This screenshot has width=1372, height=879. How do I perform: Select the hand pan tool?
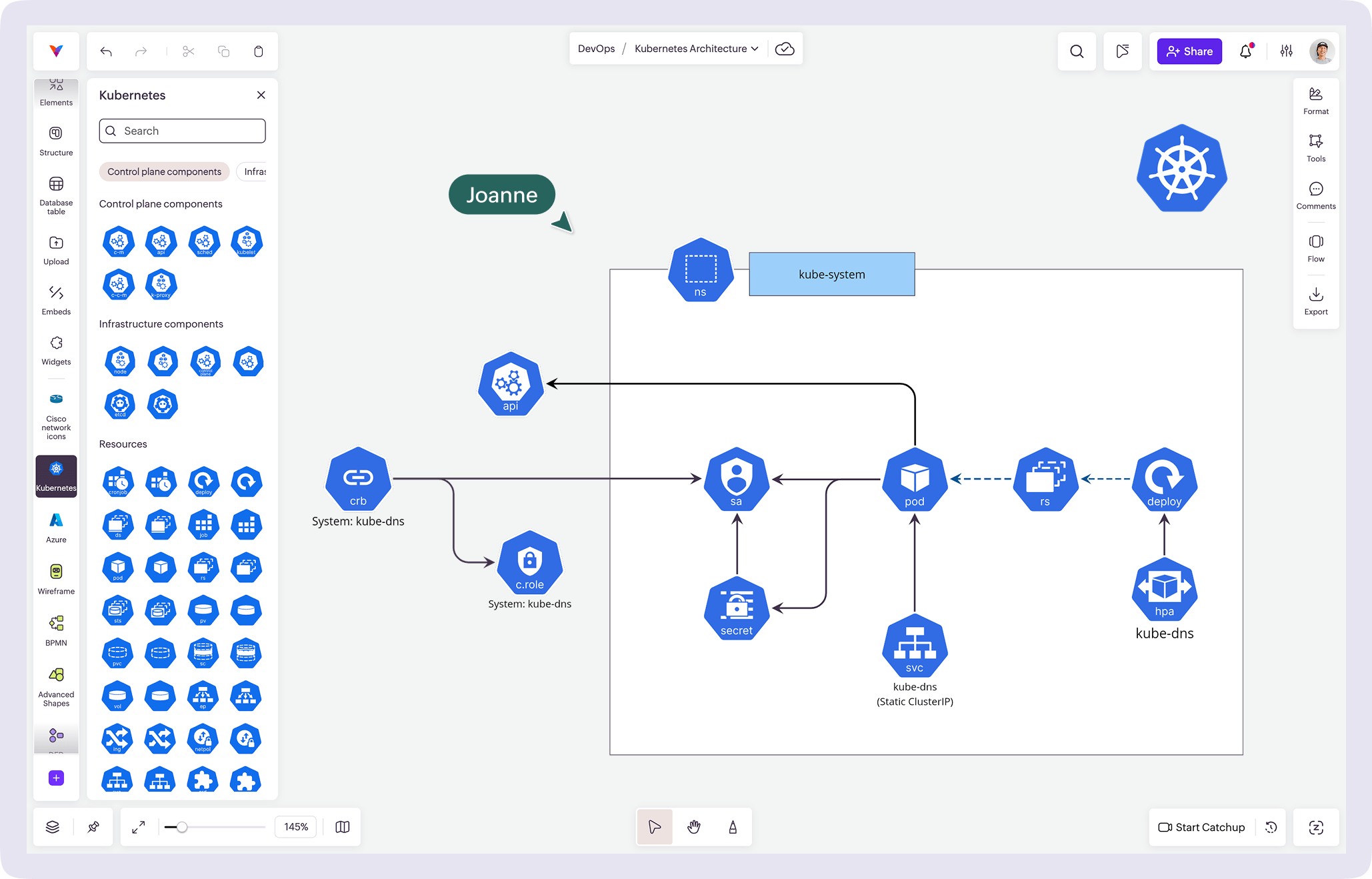coord(694,827)
